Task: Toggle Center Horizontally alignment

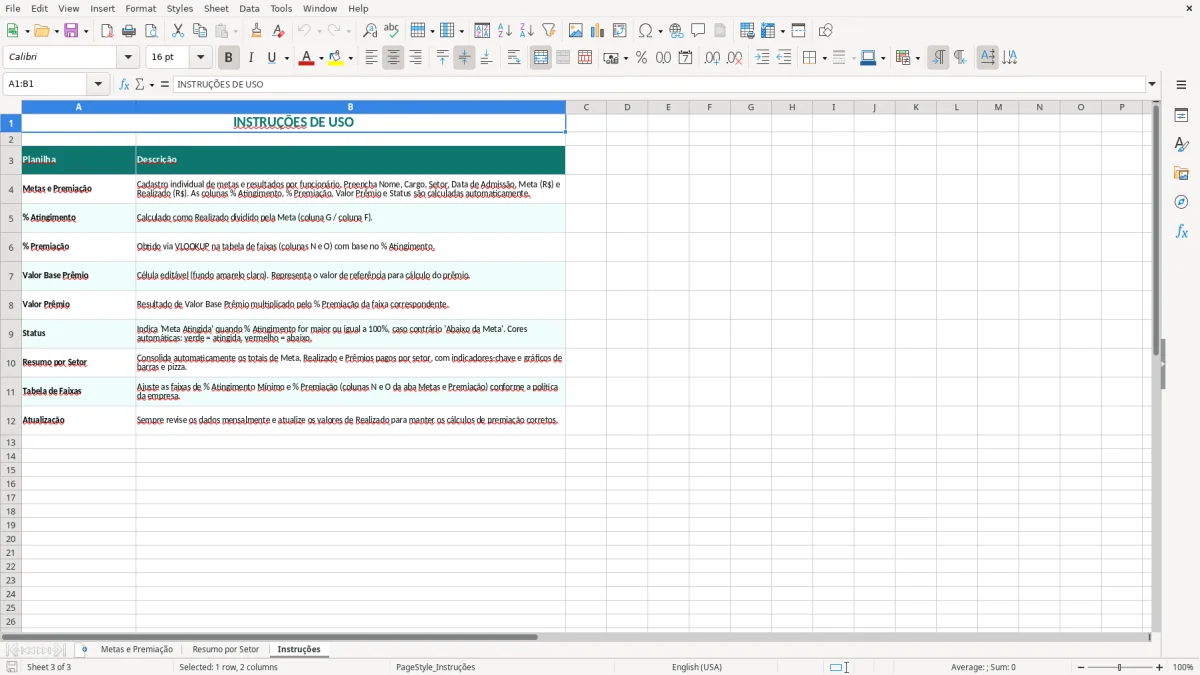Action: click(x=393, y=58)
